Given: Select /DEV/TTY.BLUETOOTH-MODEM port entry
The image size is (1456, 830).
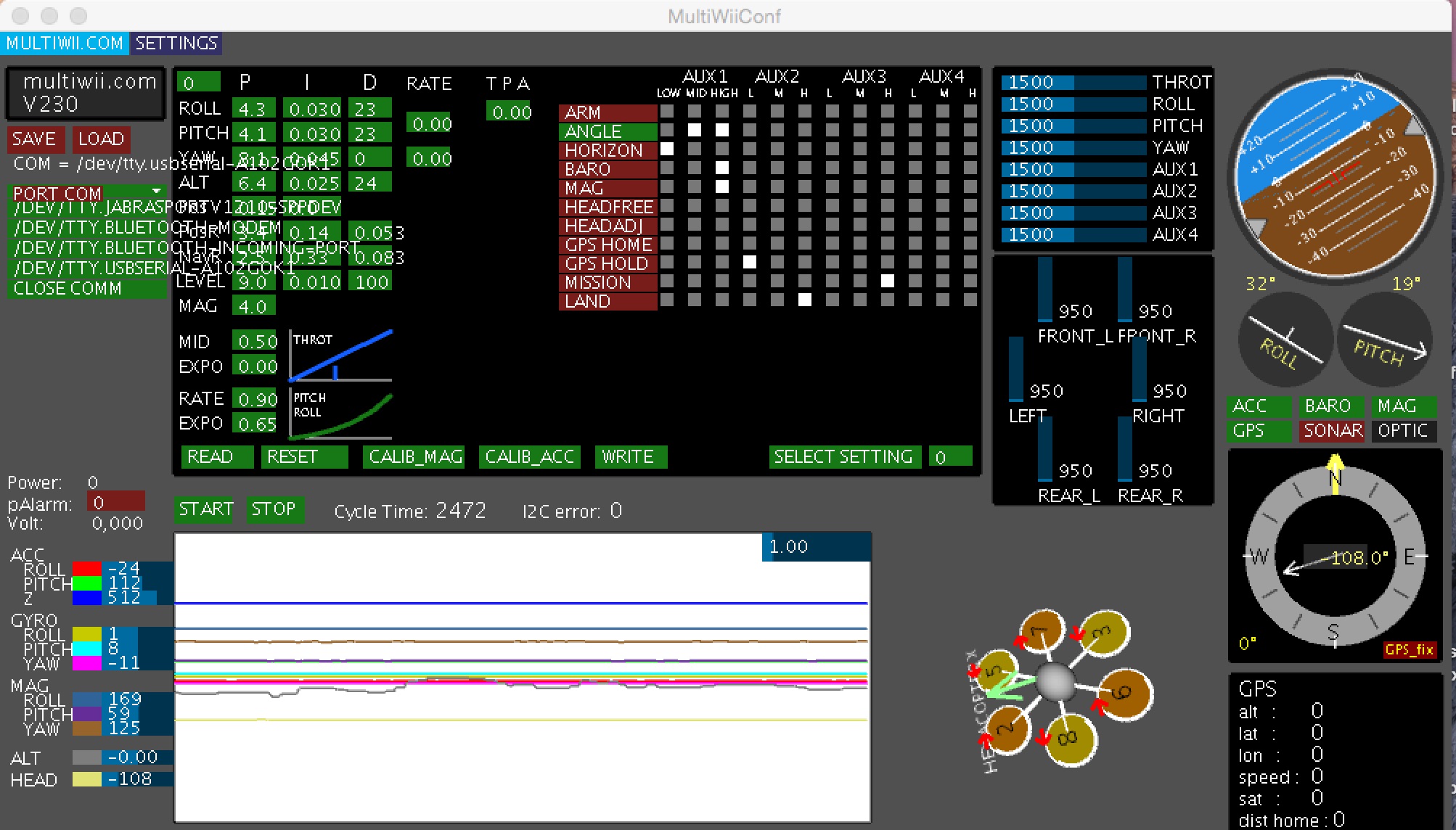Looking at the screenshot, I should point(86,228).
